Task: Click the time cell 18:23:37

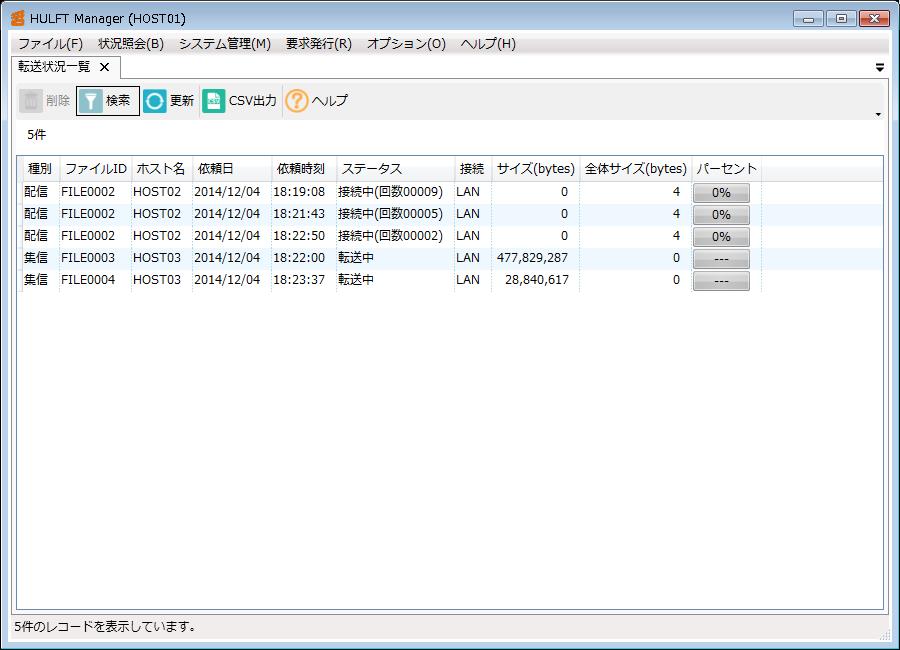Action: pos(299,280)
